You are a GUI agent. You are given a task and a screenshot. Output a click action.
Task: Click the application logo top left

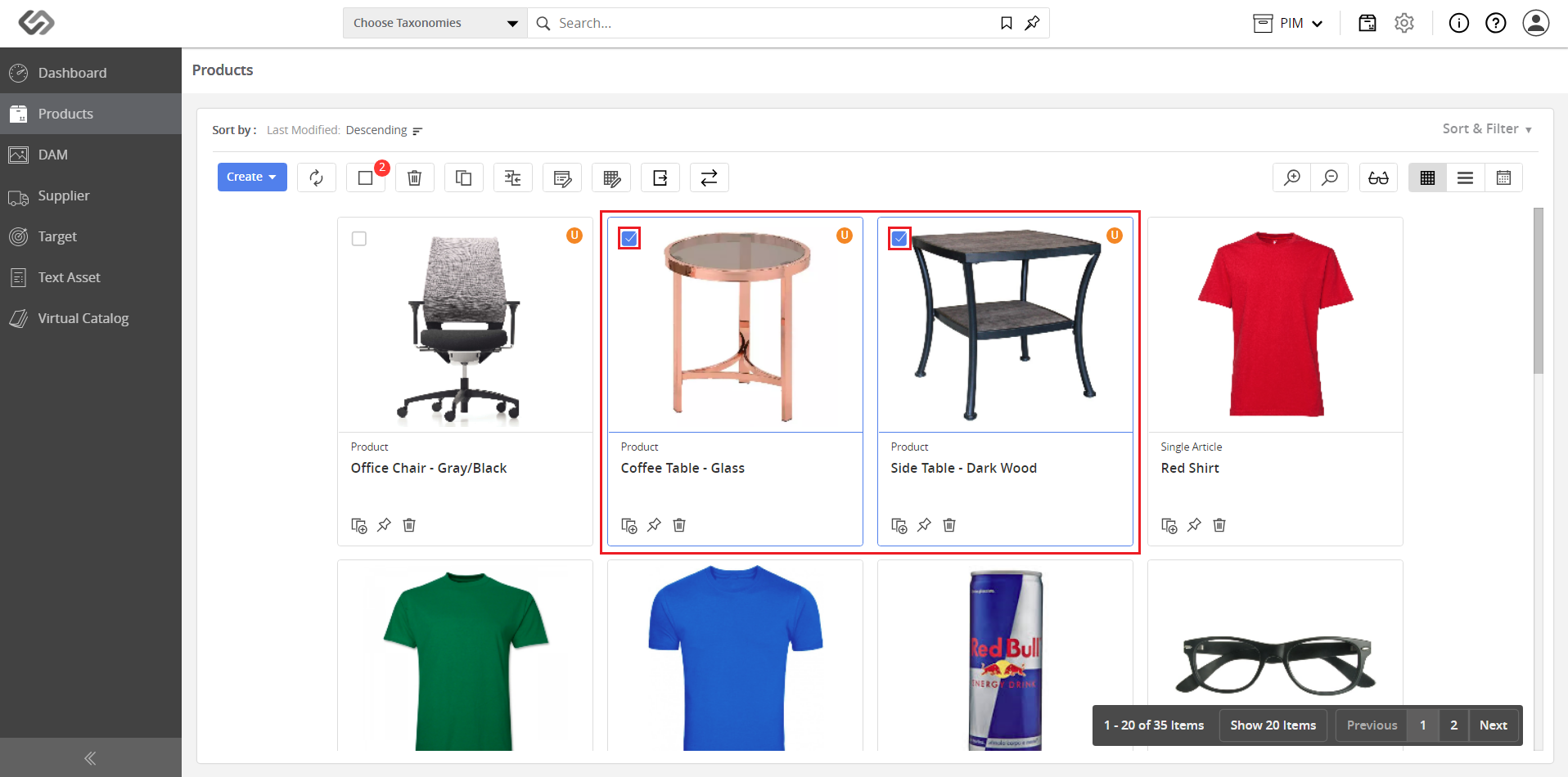[37, 23]
